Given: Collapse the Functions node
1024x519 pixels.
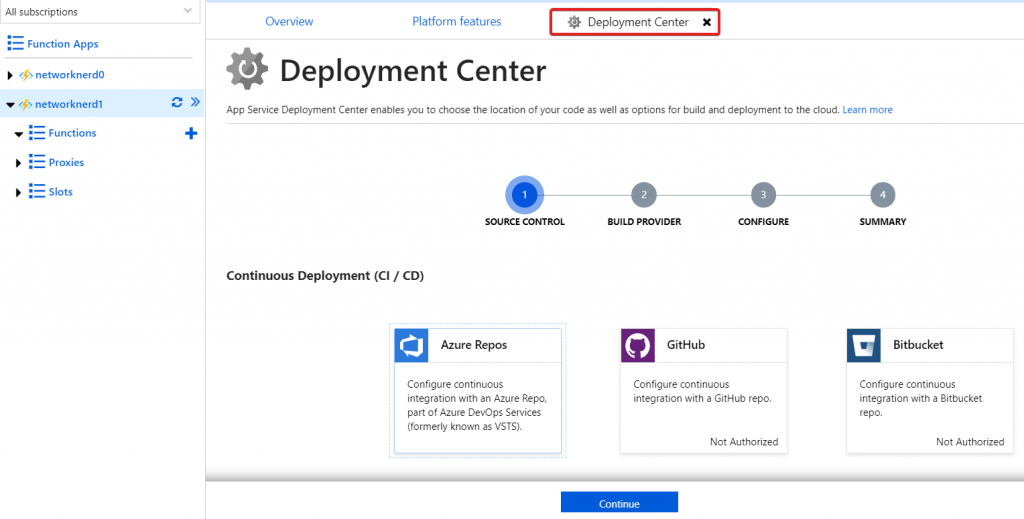Looking at the screenshot, I should tap(18, 134).
